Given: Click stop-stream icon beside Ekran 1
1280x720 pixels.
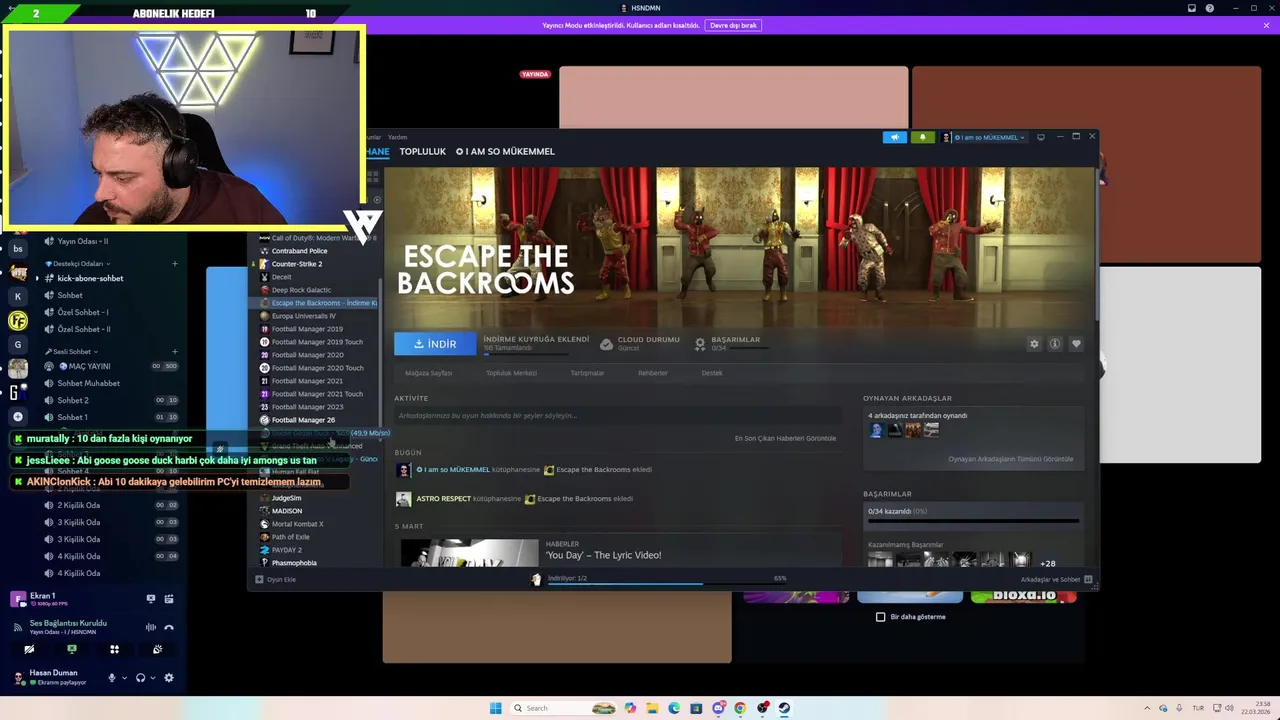Looking at the screenshot, I should [151, 599].
